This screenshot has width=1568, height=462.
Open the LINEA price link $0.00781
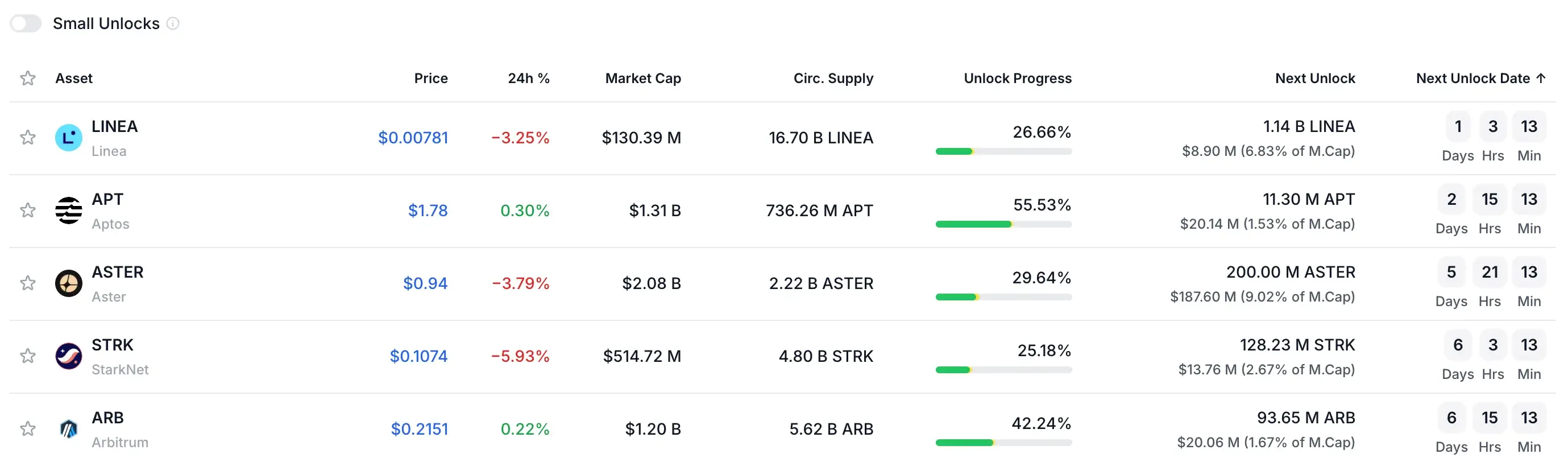[413, 138]
